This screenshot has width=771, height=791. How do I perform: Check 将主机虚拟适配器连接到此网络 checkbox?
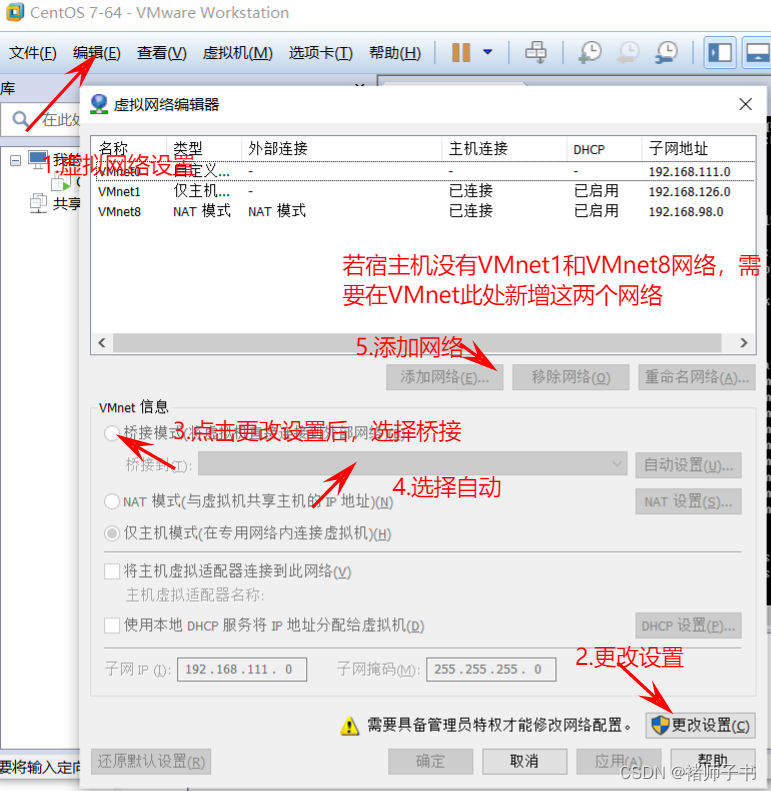(112, 572)
